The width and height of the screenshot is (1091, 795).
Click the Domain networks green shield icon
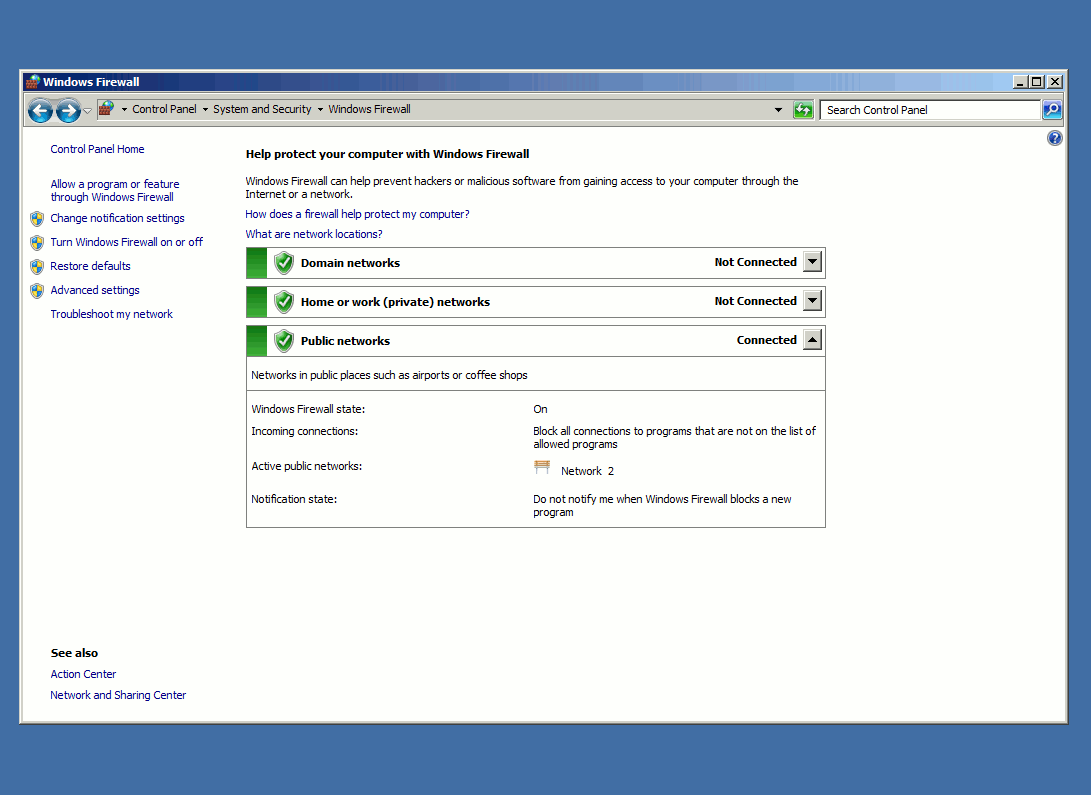point(283,263)
